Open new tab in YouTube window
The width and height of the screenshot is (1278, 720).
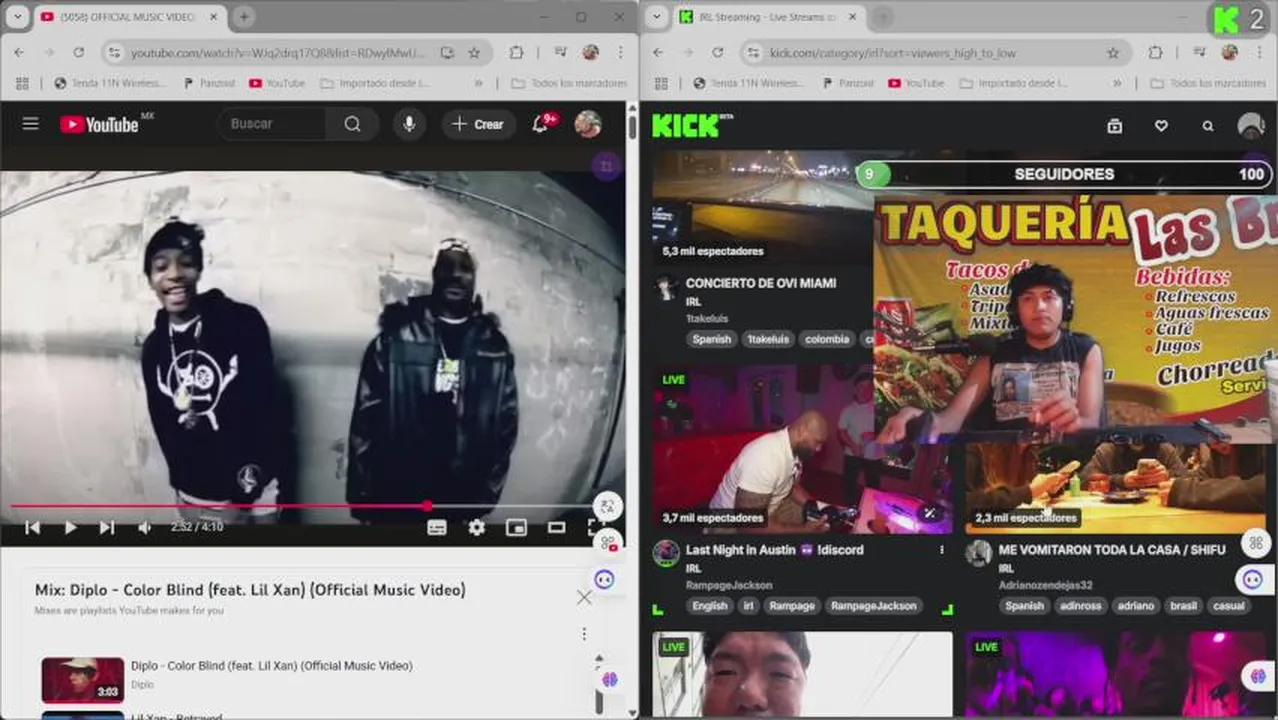pyautogui.click(x=244, y=17)
